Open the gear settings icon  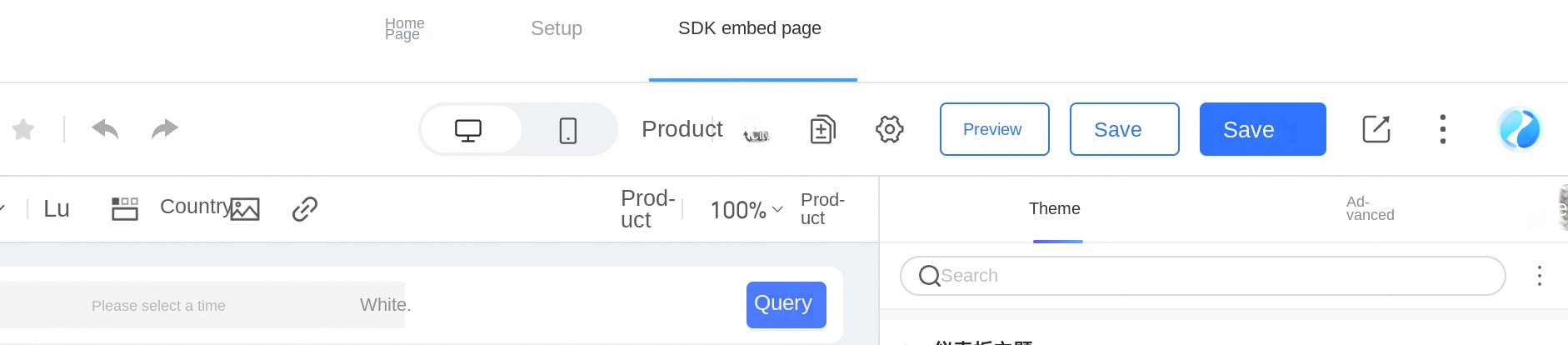(890, 129)
